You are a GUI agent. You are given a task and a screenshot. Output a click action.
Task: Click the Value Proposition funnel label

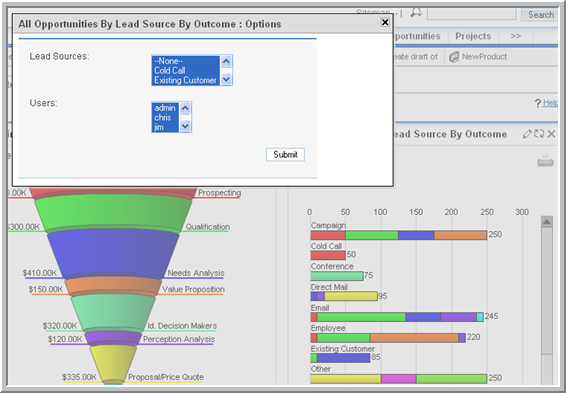coord(193,289)
